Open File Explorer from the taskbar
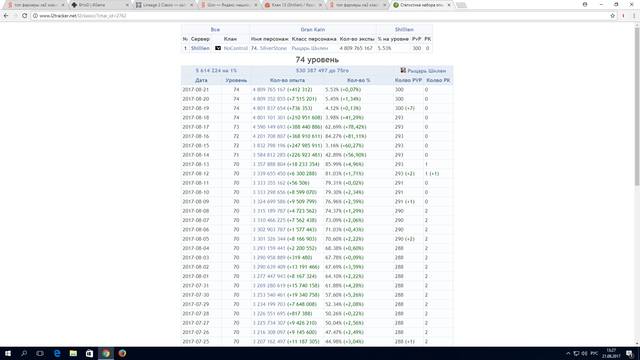 73,353
